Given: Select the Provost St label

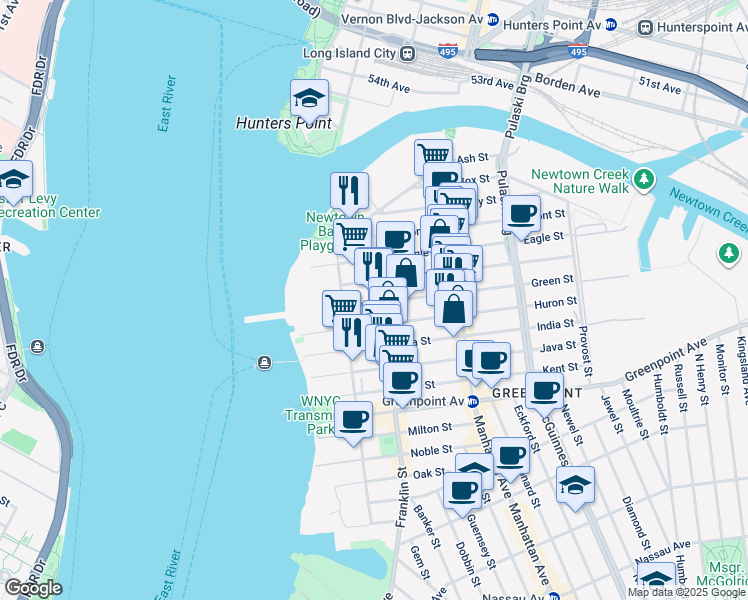Looking at the screenshot, I should 585,351.
